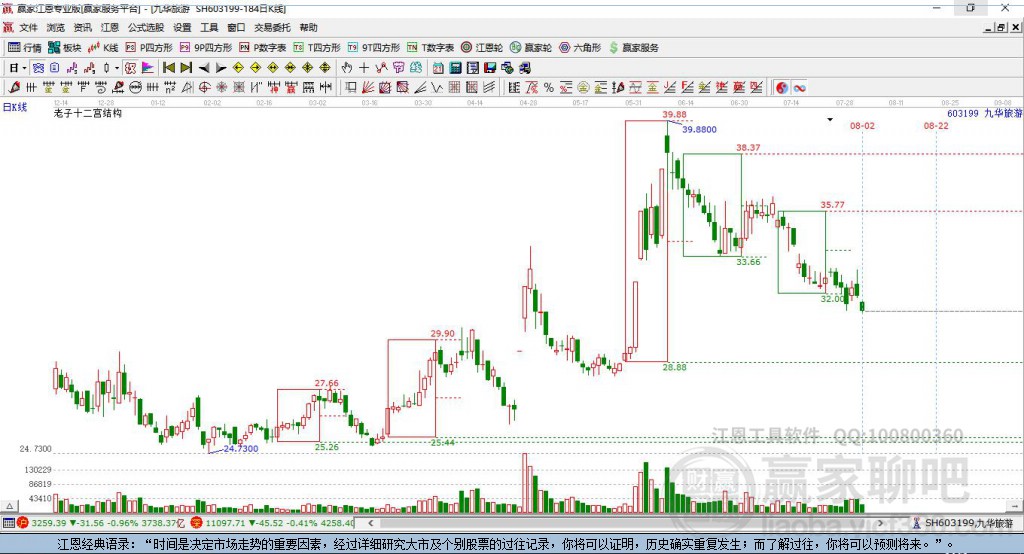Click the 28.88 support price label

[675, 367]
